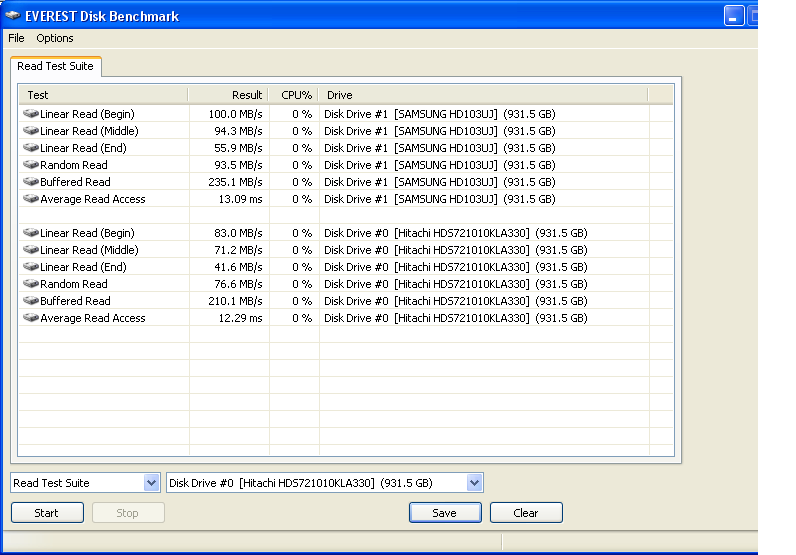The image size is (796, 555).
Task: Click Hitachi drive text in the 12.29 ms row
Action: pyautogui.click(x=456, y=318)
